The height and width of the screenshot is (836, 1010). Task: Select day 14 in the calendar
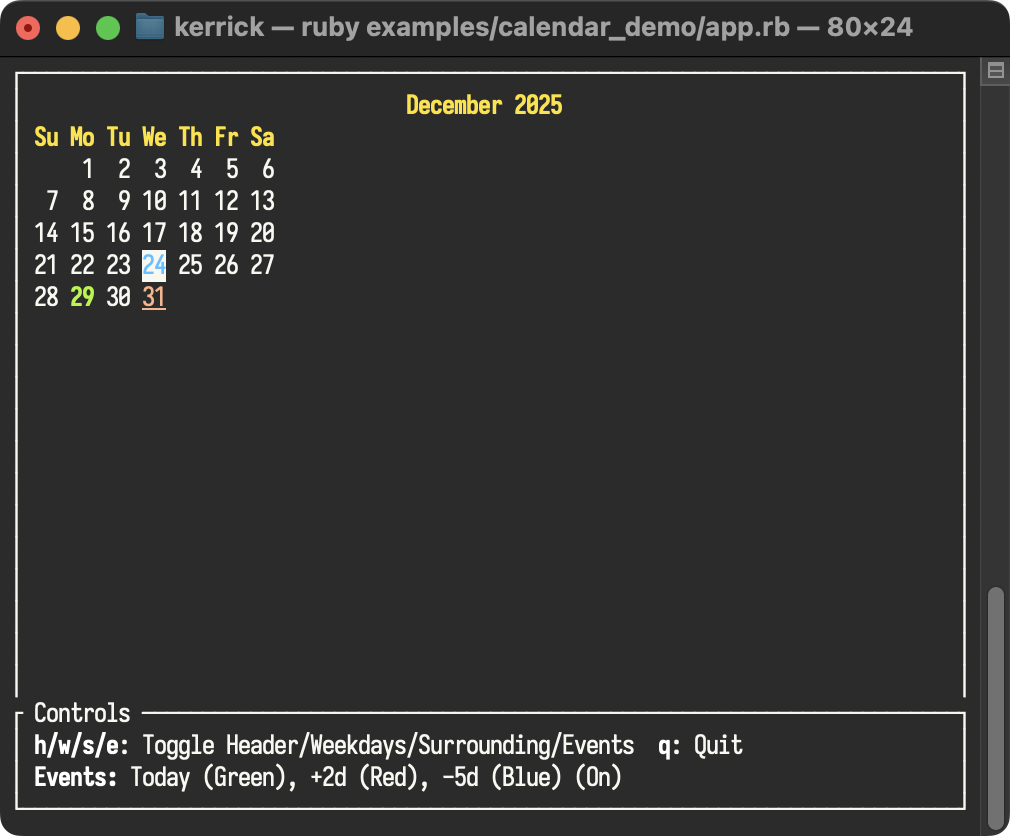tap(46, 233)
